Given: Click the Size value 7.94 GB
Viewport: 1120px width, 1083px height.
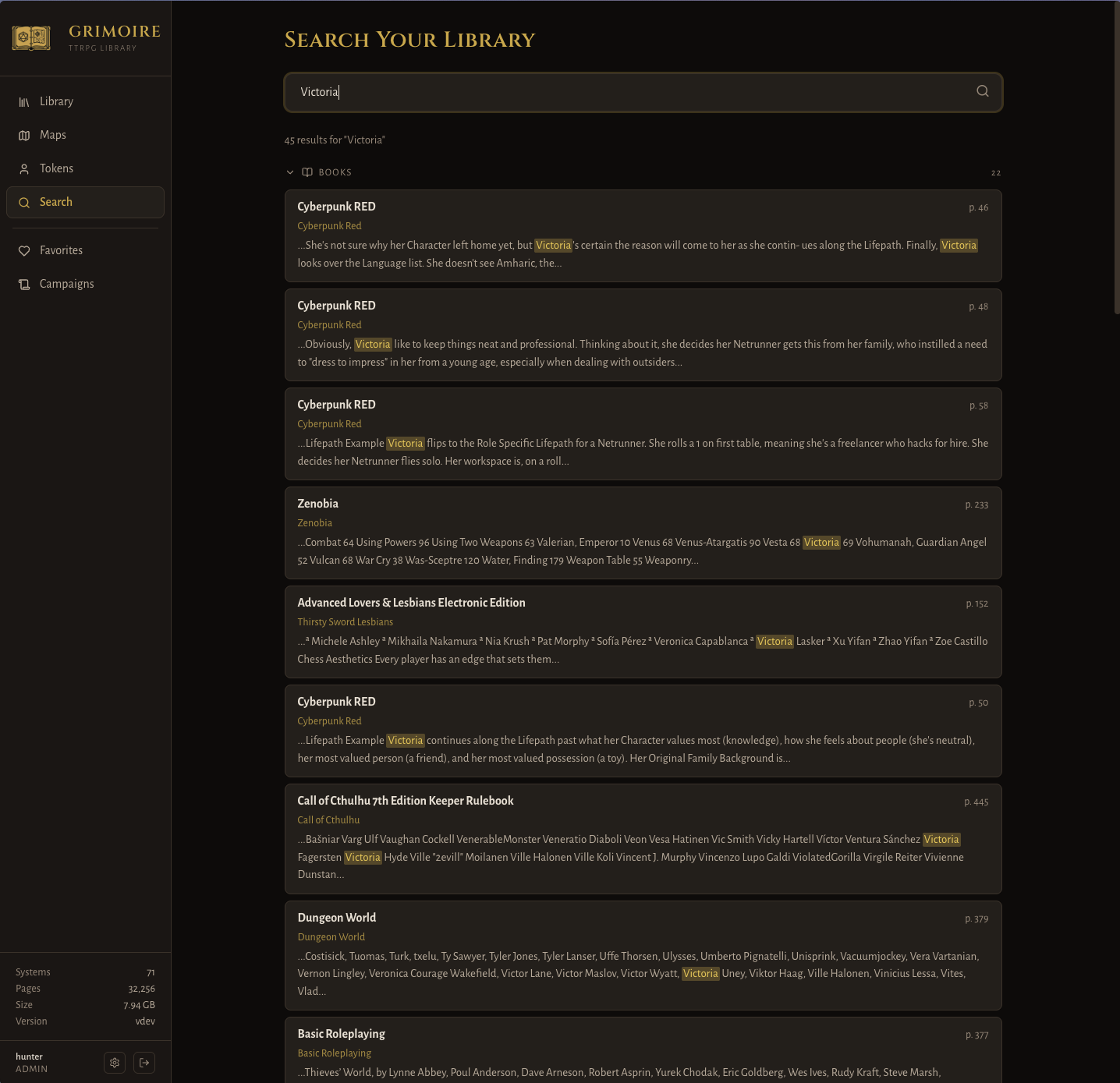Looking at the screenshot, I should [x=139, y=1005].
